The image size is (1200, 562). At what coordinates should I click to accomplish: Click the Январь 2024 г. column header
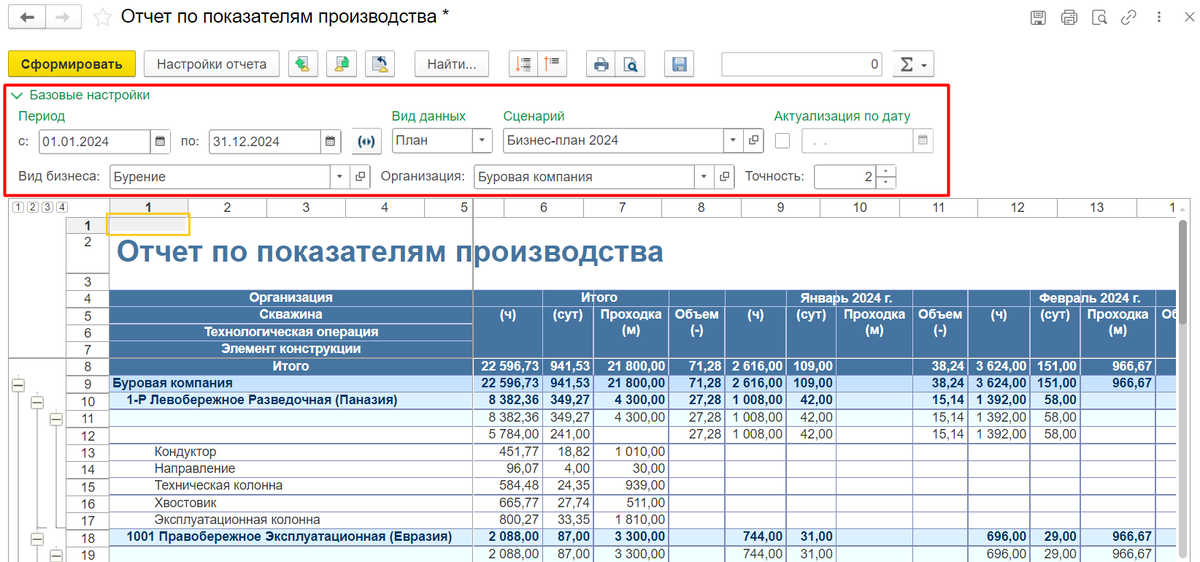pyautogui.click(x=846, y=298)
